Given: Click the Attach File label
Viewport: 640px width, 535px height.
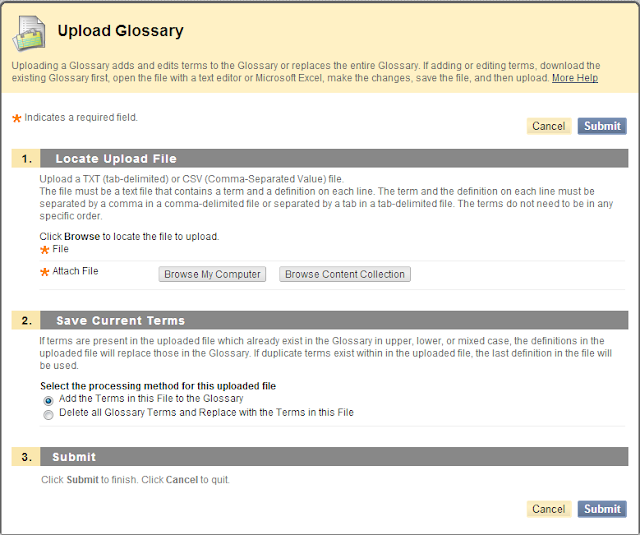Looking at the screenshot, I should [75, 271].
